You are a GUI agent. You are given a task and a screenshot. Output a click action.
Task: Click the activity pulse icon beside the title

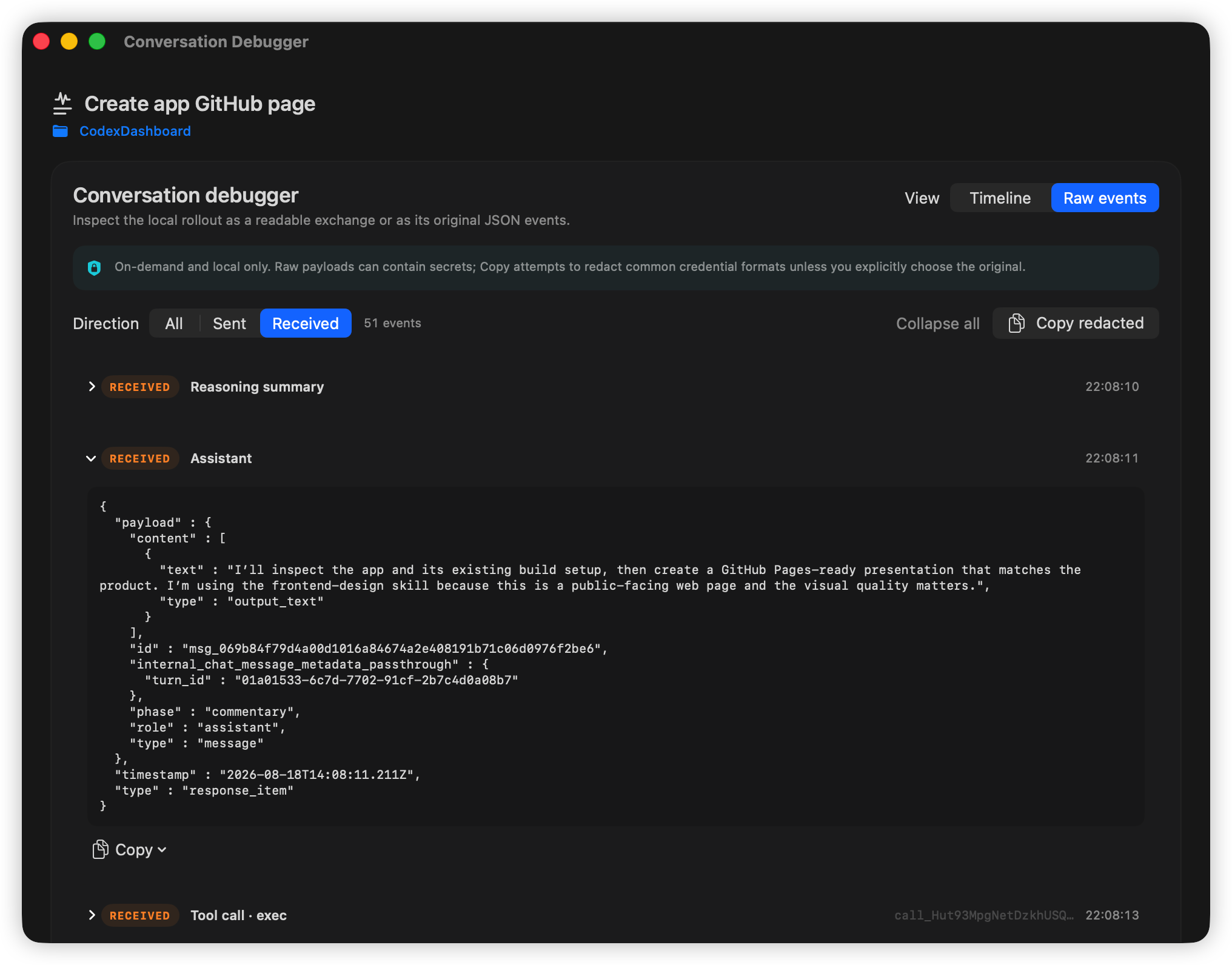pos(62,104)
